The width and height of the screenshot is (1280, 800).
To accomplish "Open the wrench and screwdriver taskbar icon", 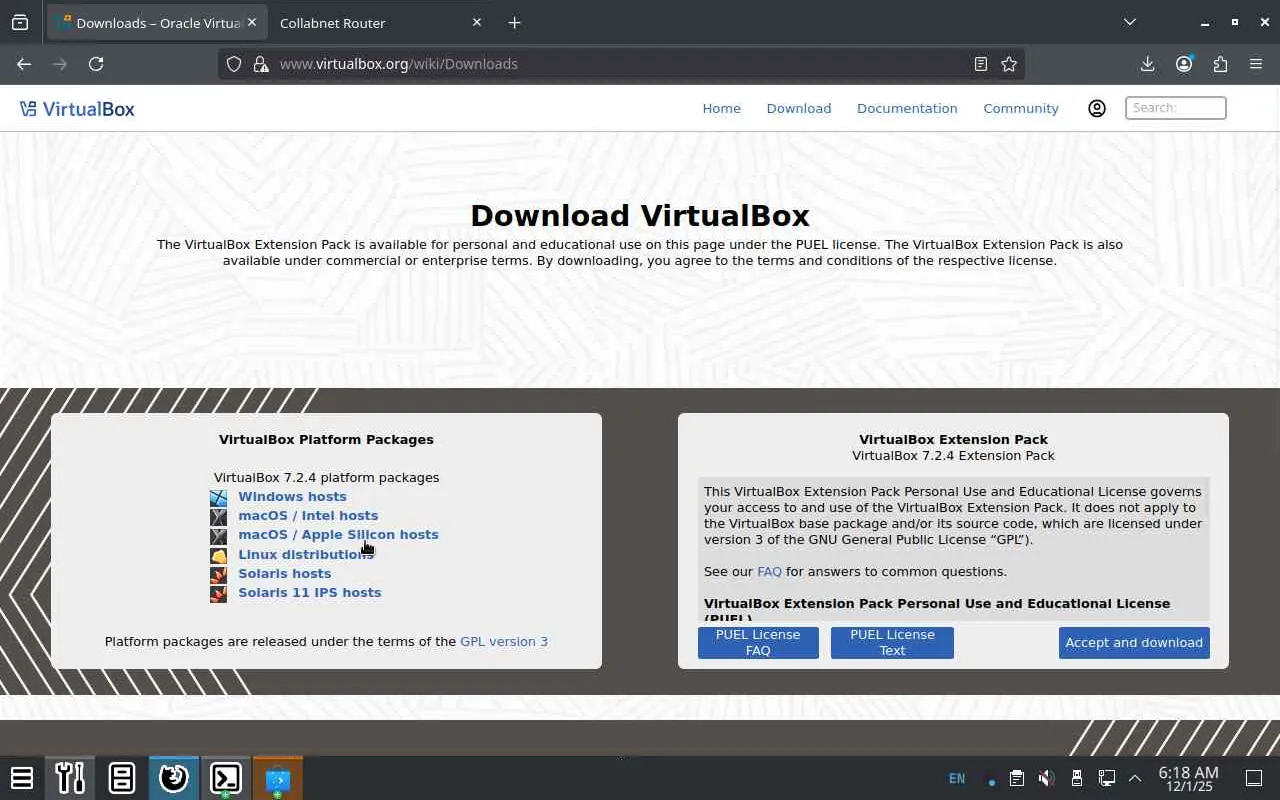I will [70, 778].
